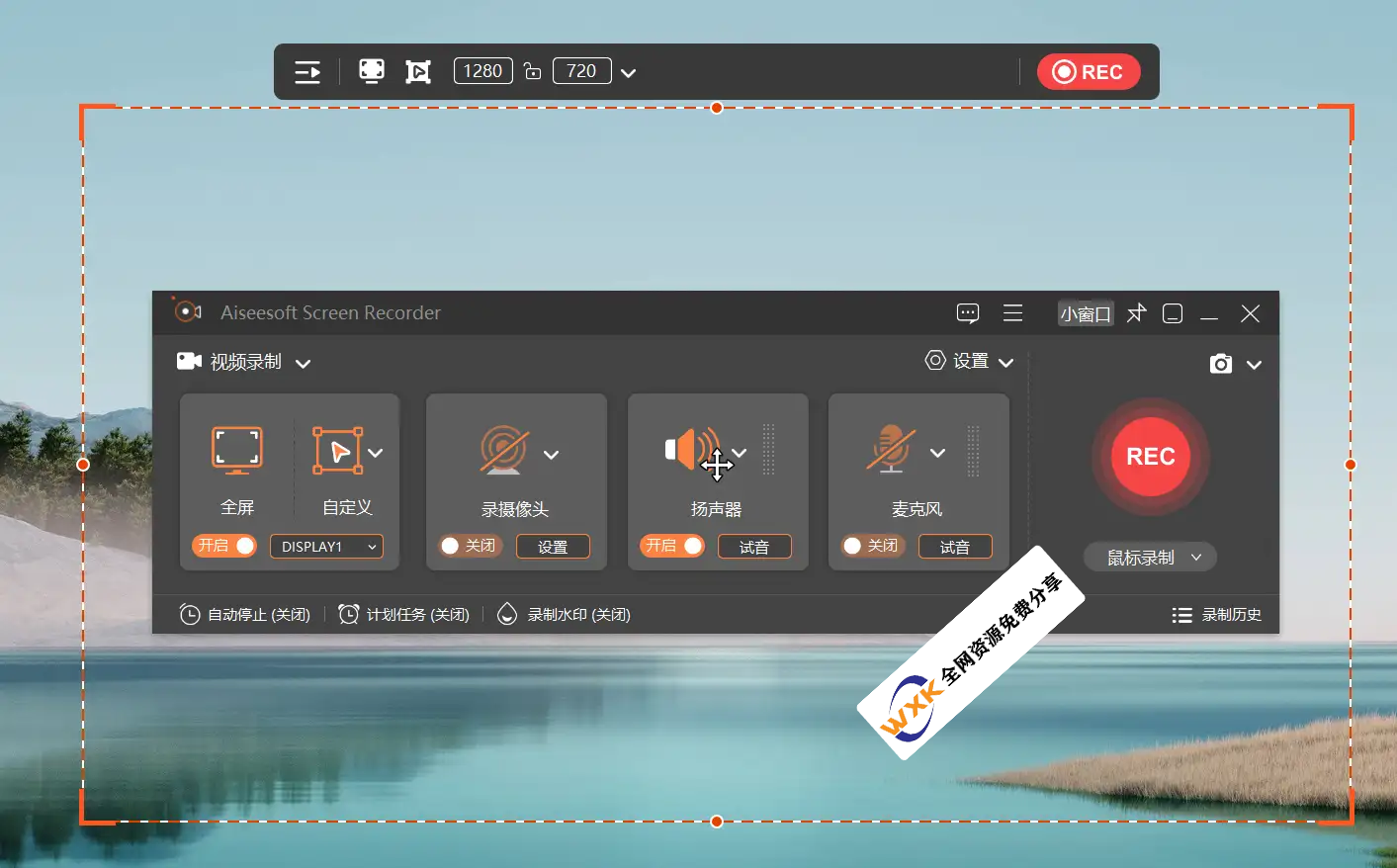The width and height of the screenshot is (1397, 868).
Task: Select the full screen region icon in the floating toolbar
Action: click(372, 71)
